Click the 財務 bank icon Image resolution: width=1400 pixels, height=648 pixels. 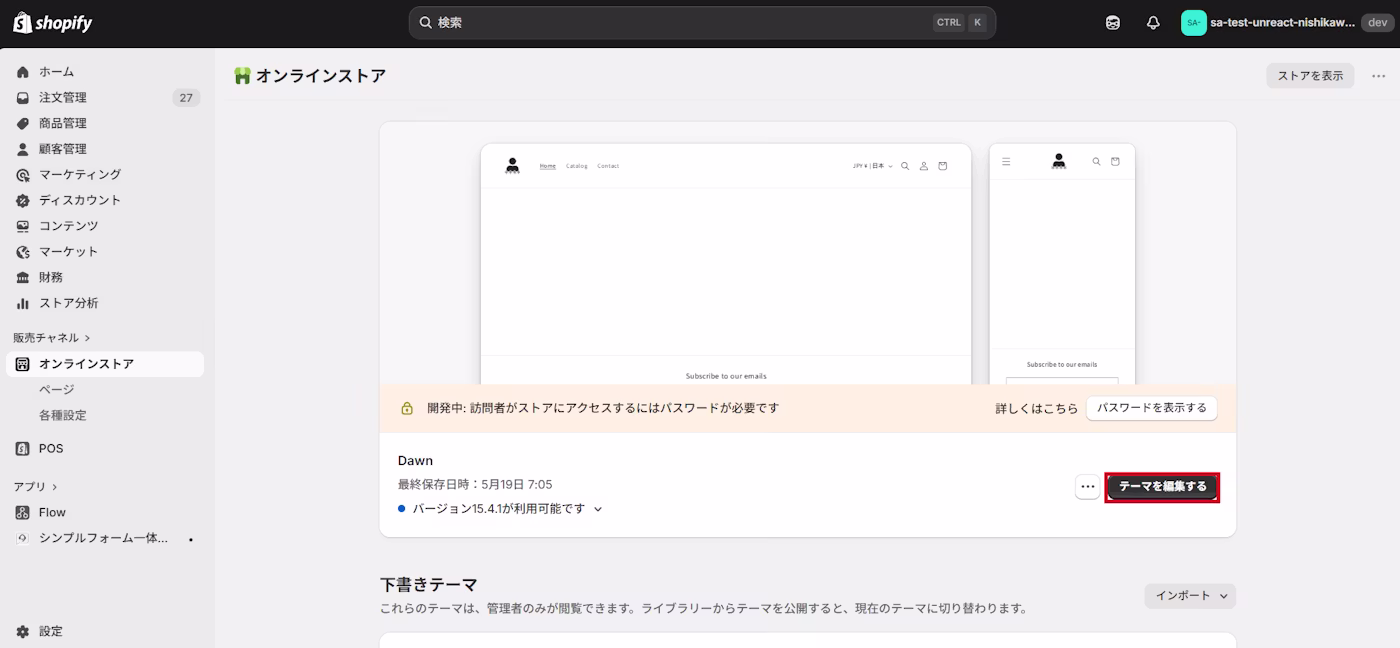point(23,278)
